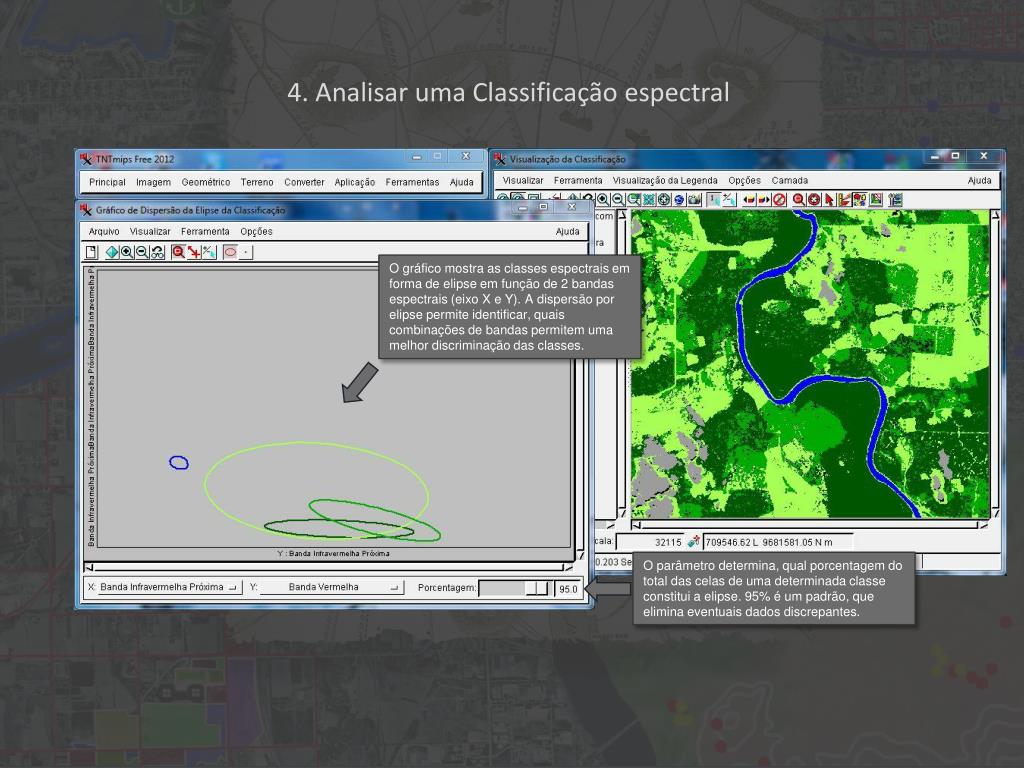The height and width of the screenshot is (768, 1024).
Task: Go to previous view with left arrow icon
Action: (749, 200)
